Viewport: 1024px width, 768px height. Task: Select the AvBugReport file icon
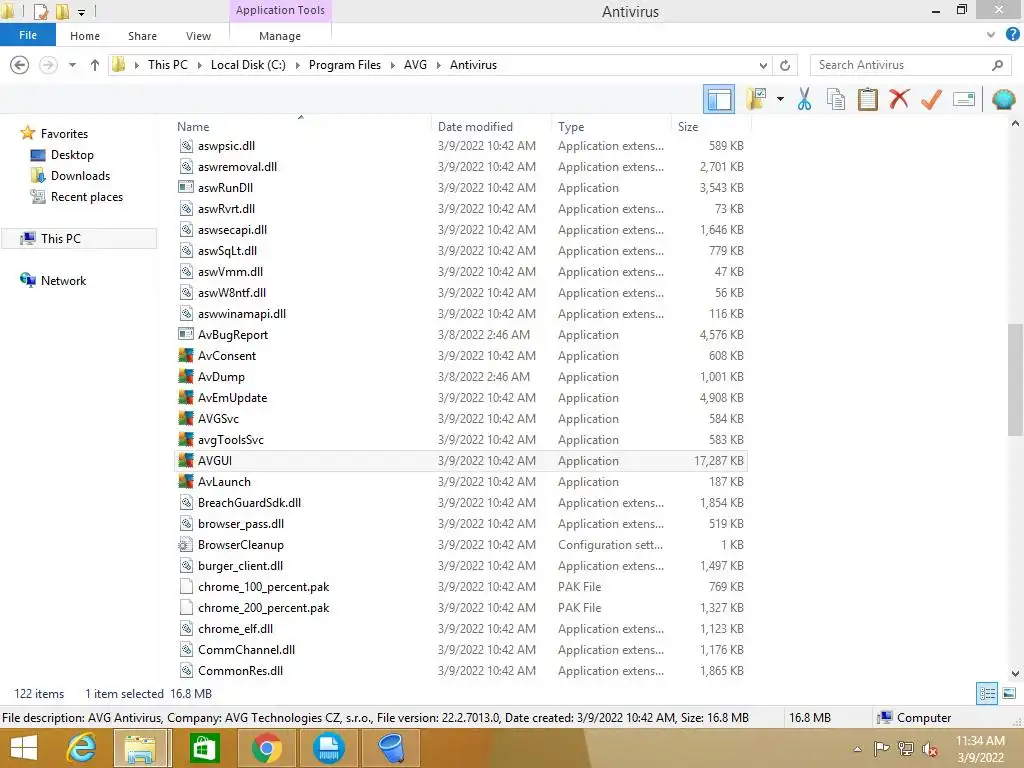pos(186,334)
